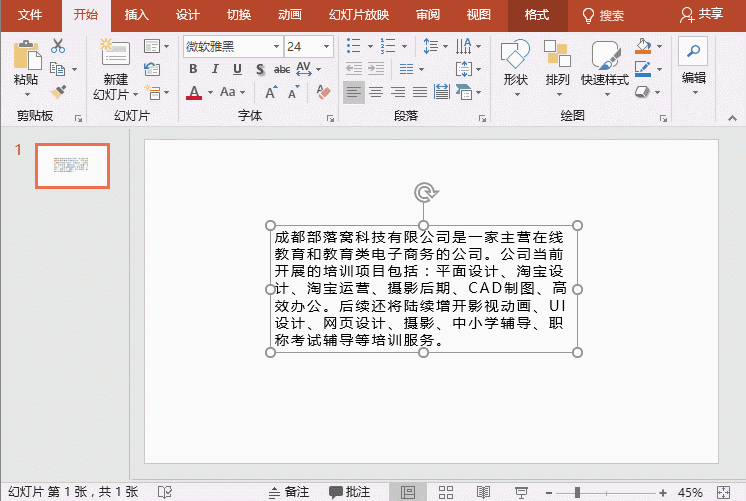Click the Cut scissors icon
Screen dimensions: 746x501
tap(58, 46)
